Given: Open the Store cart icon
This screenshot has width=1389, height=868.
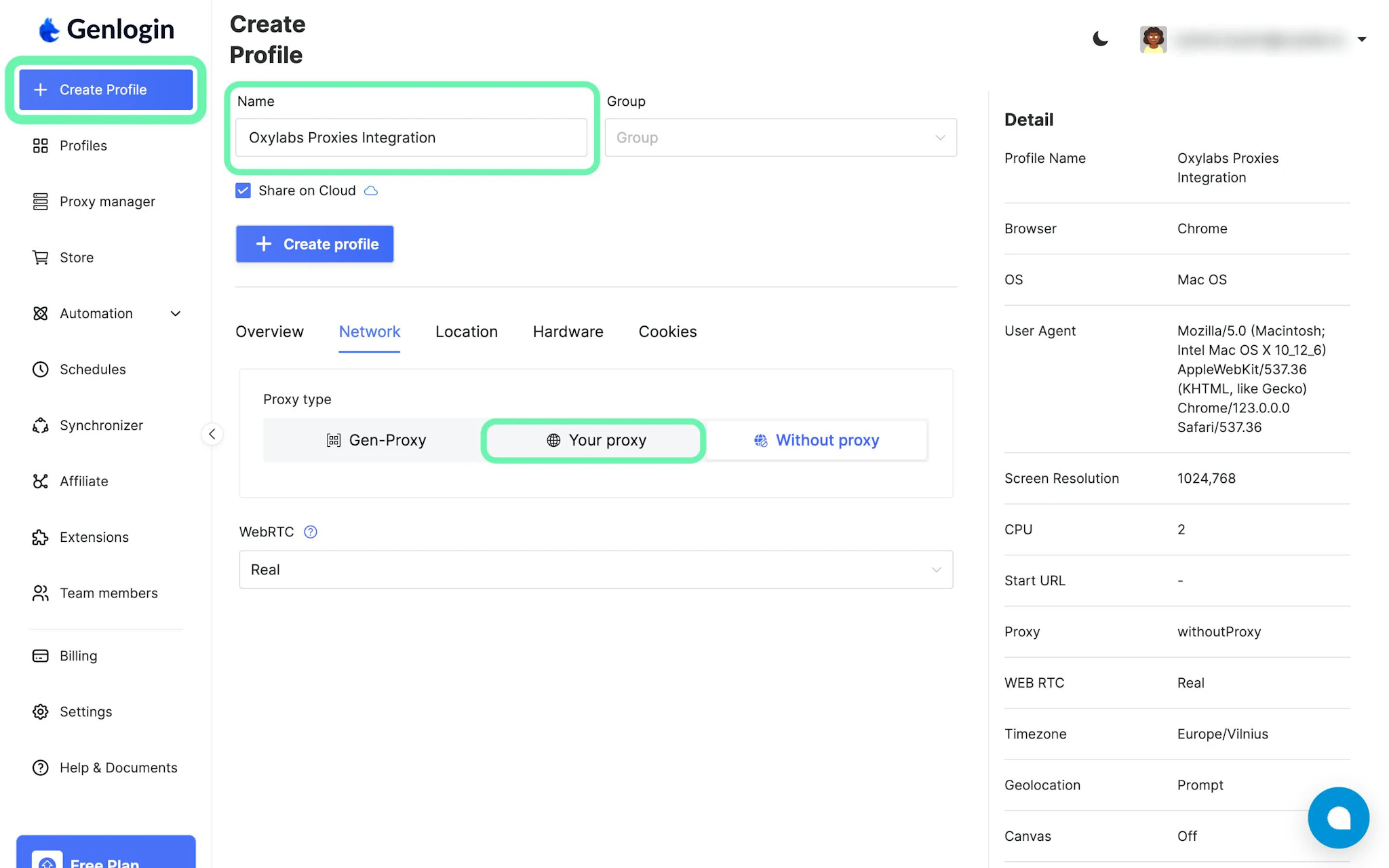Looking at the screenshot, I should click(x=41, y=258).
